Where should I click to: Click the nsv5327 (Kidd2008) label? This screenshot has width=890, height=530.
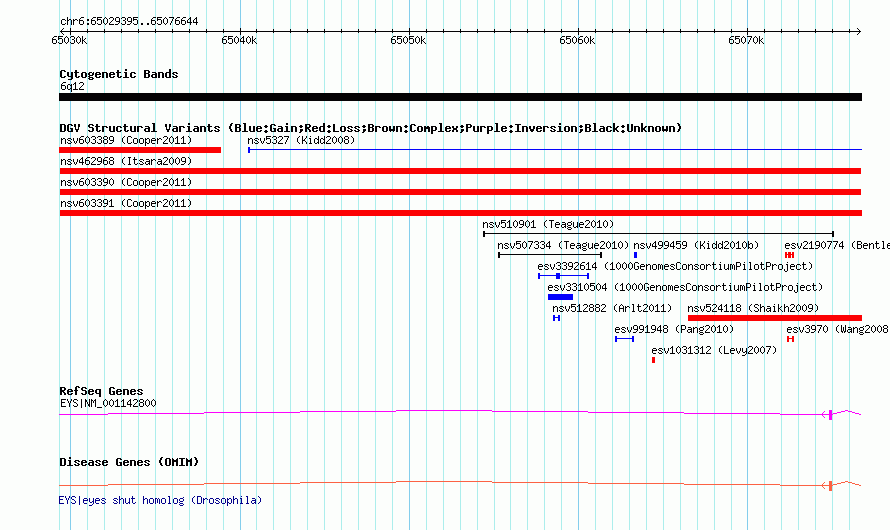click(x=301, y=140)
